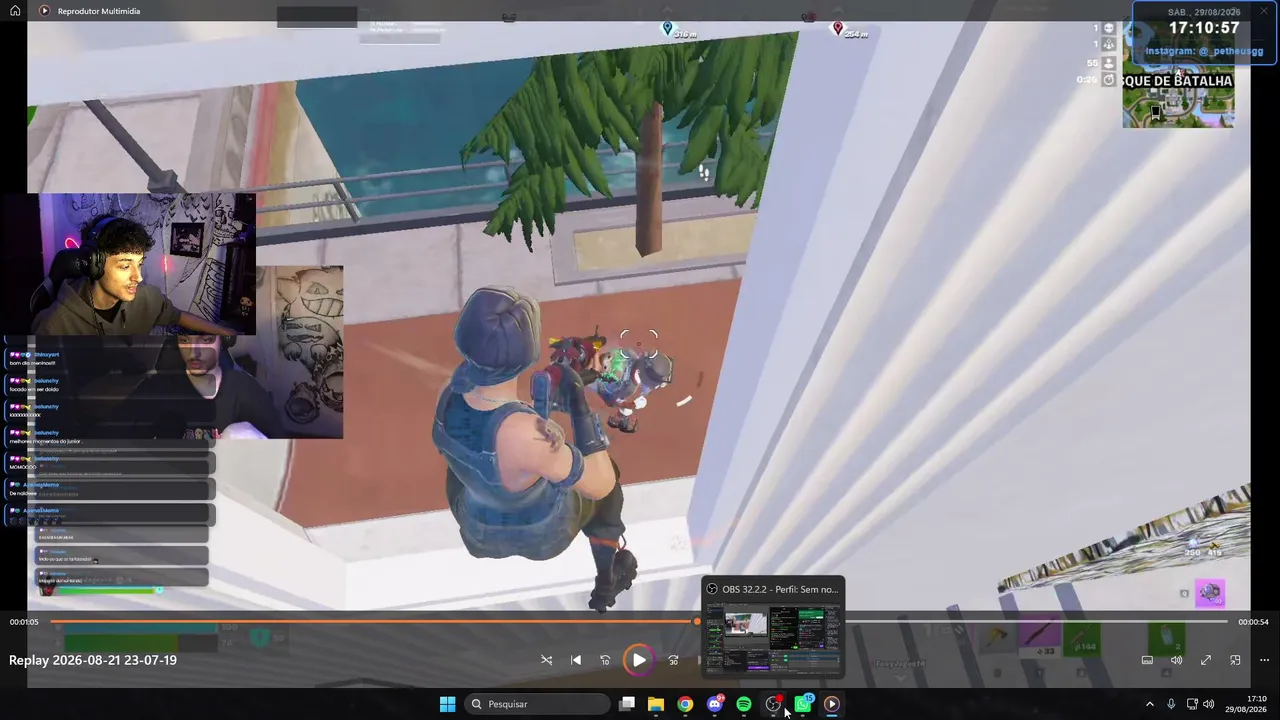
Task: Open File Explorer from the taskbar
Action: (x=656, y=704)
